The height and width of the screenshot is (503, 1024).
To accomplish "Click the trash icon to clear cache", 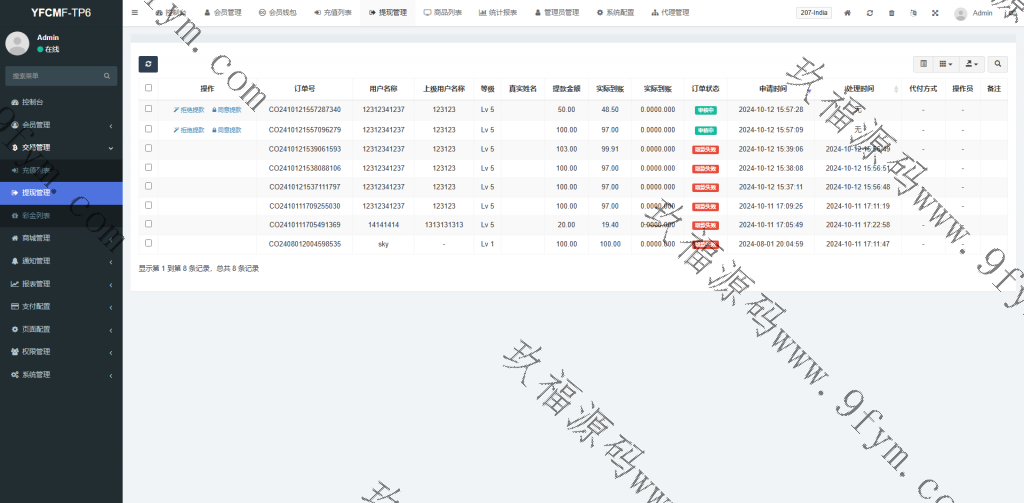I will pyautogui.click(x=891, y=13).
